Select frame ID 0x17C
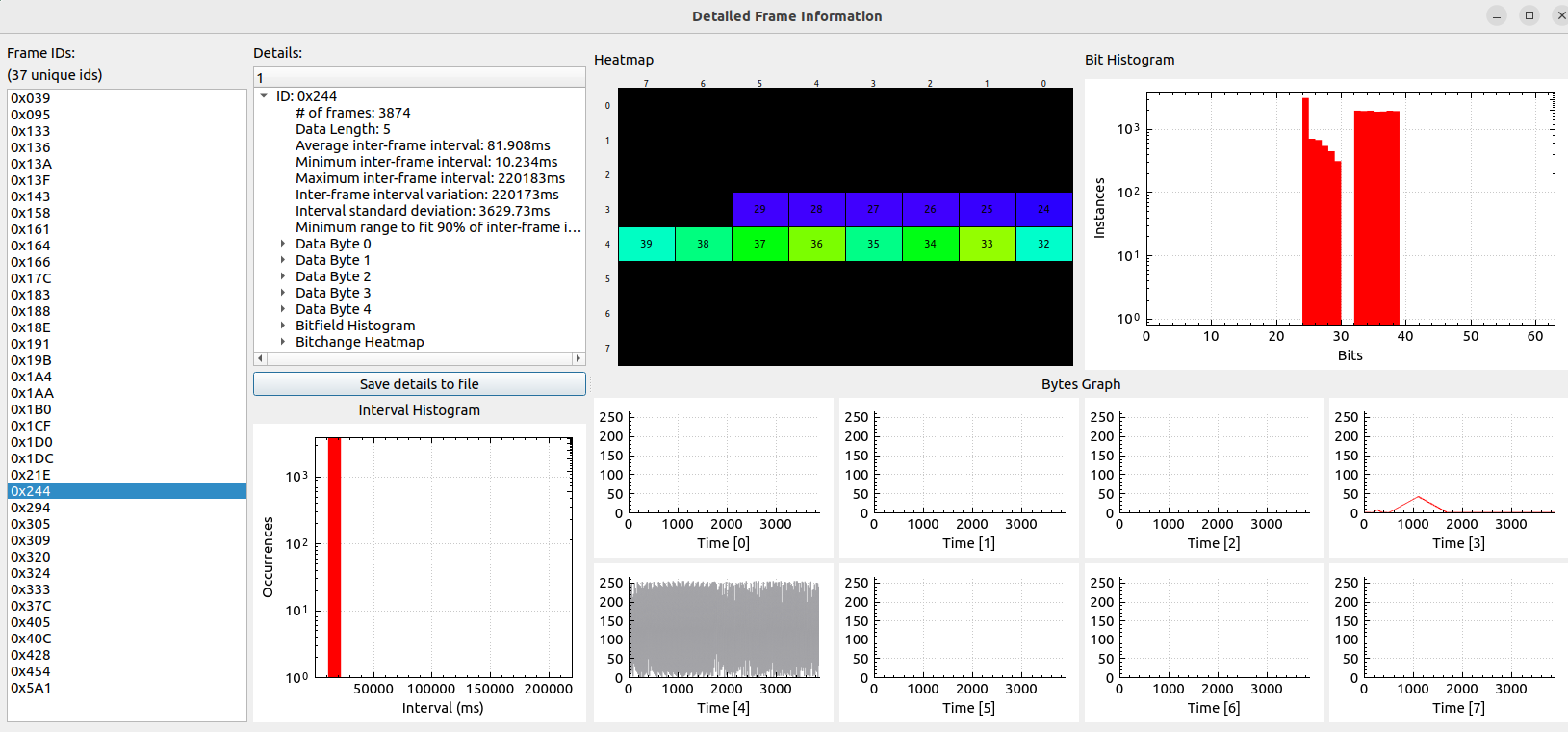1568x732 pixels. (126, 278)
